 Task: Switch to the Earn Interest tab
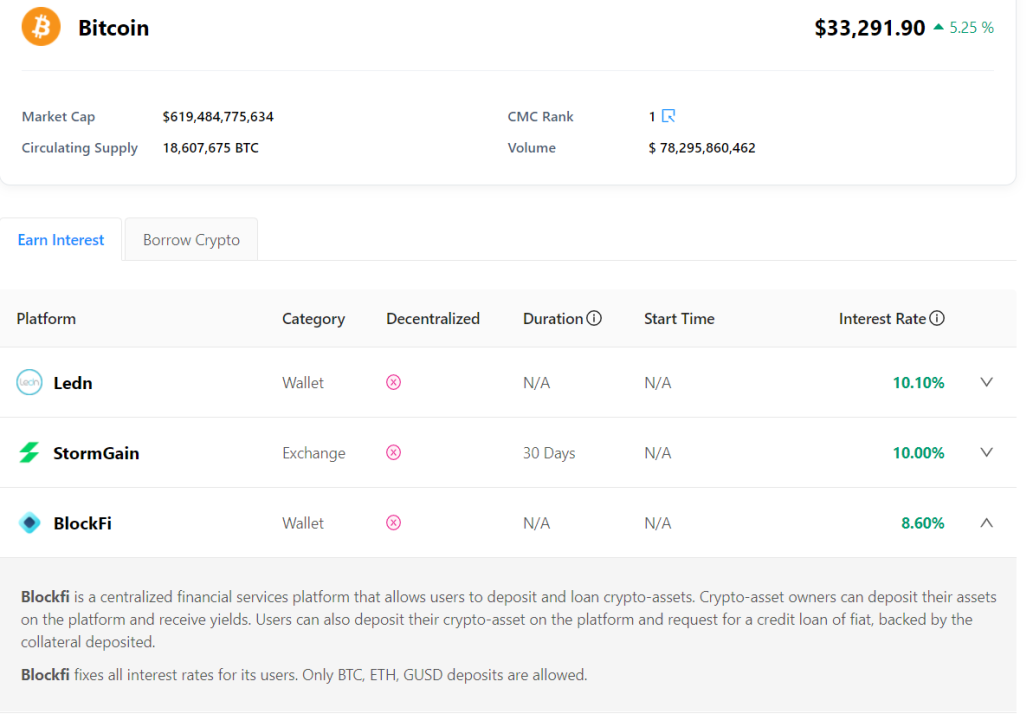[x=61, y=240]
